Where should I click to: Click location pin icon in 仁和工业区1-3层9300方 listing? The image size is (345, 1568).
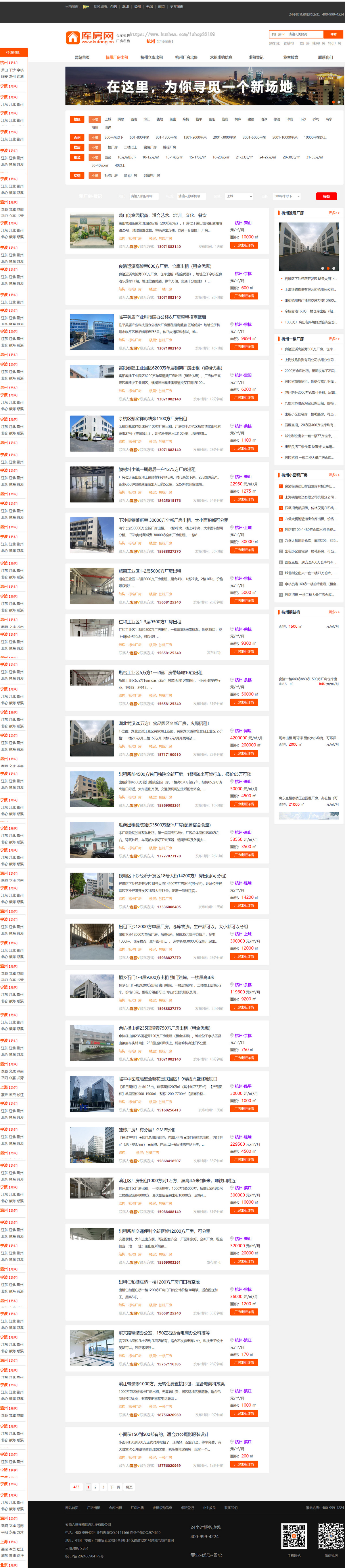coord(232,629)
